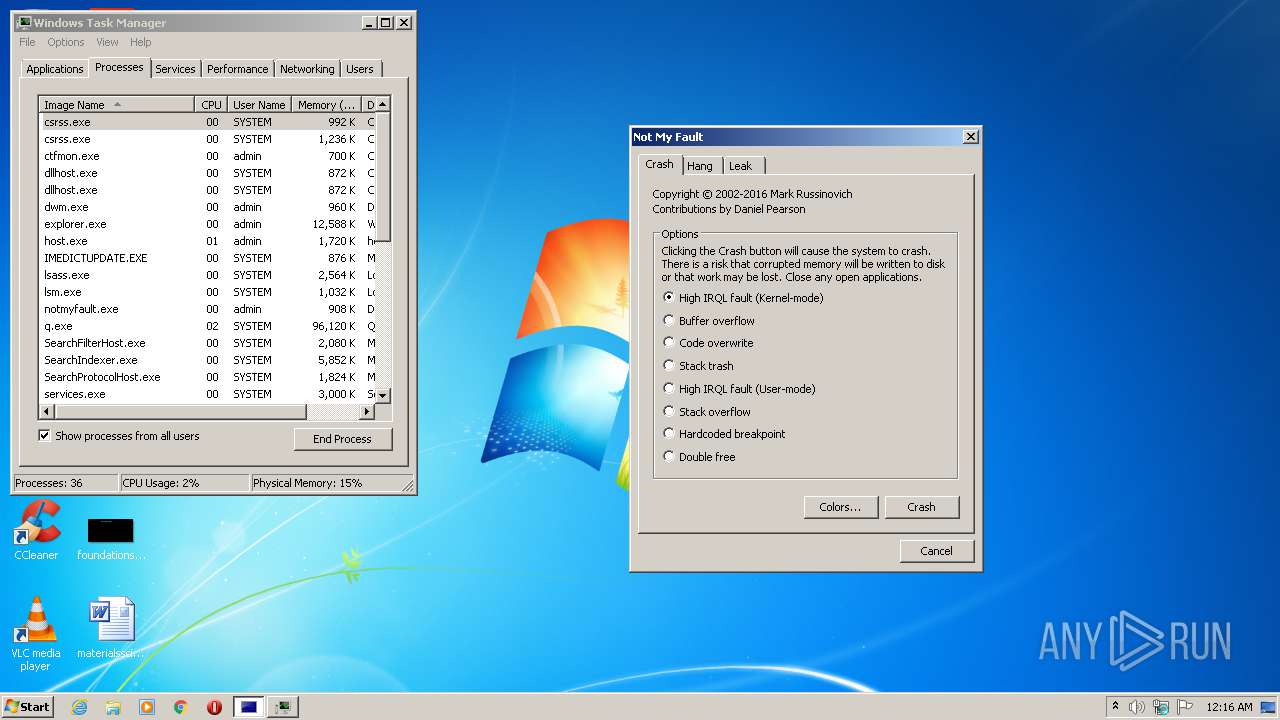Open the Services tab in Task Manager
Screen dimensions: 1280x720
[175, 69]
